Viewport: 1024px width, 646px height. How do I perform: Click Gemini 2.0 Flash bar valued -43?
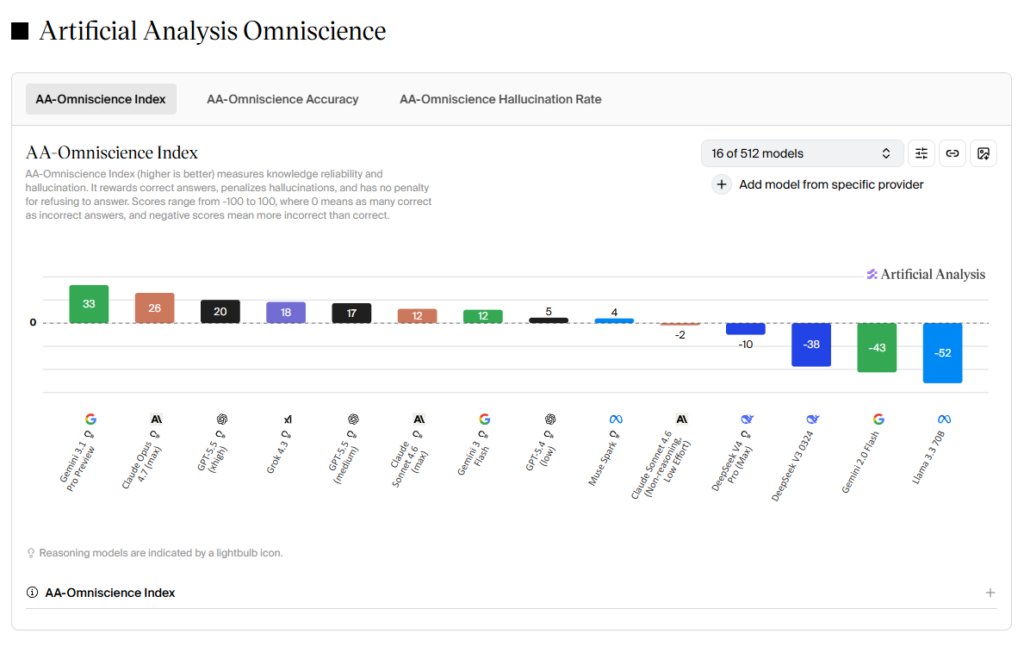pos(877,347)
